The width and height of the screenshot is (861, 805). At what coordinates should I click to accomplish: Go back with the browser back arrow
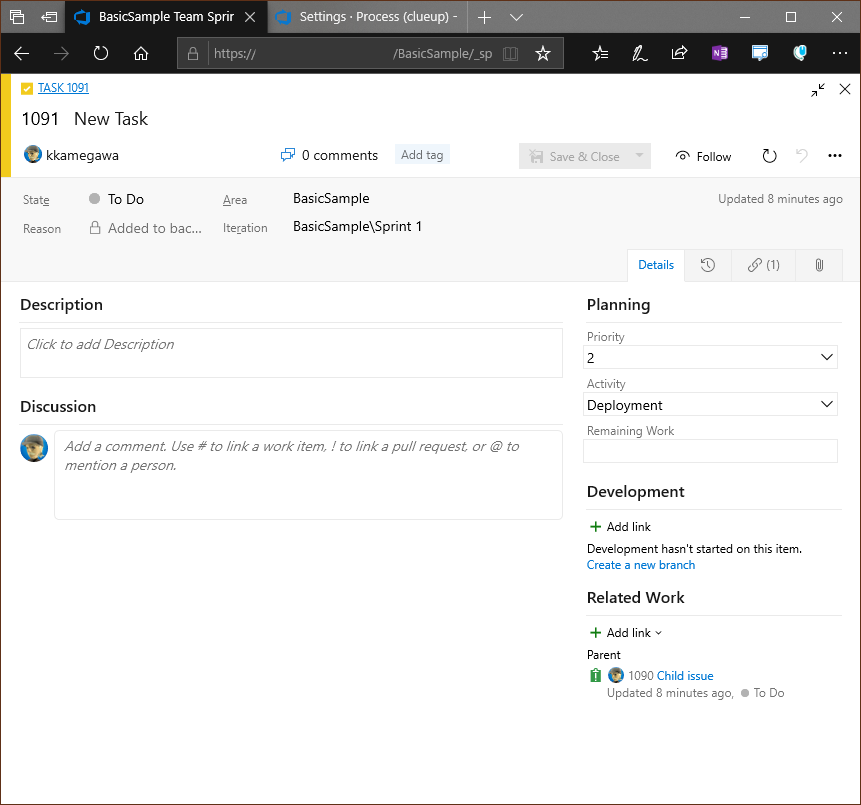coord(21,53)
